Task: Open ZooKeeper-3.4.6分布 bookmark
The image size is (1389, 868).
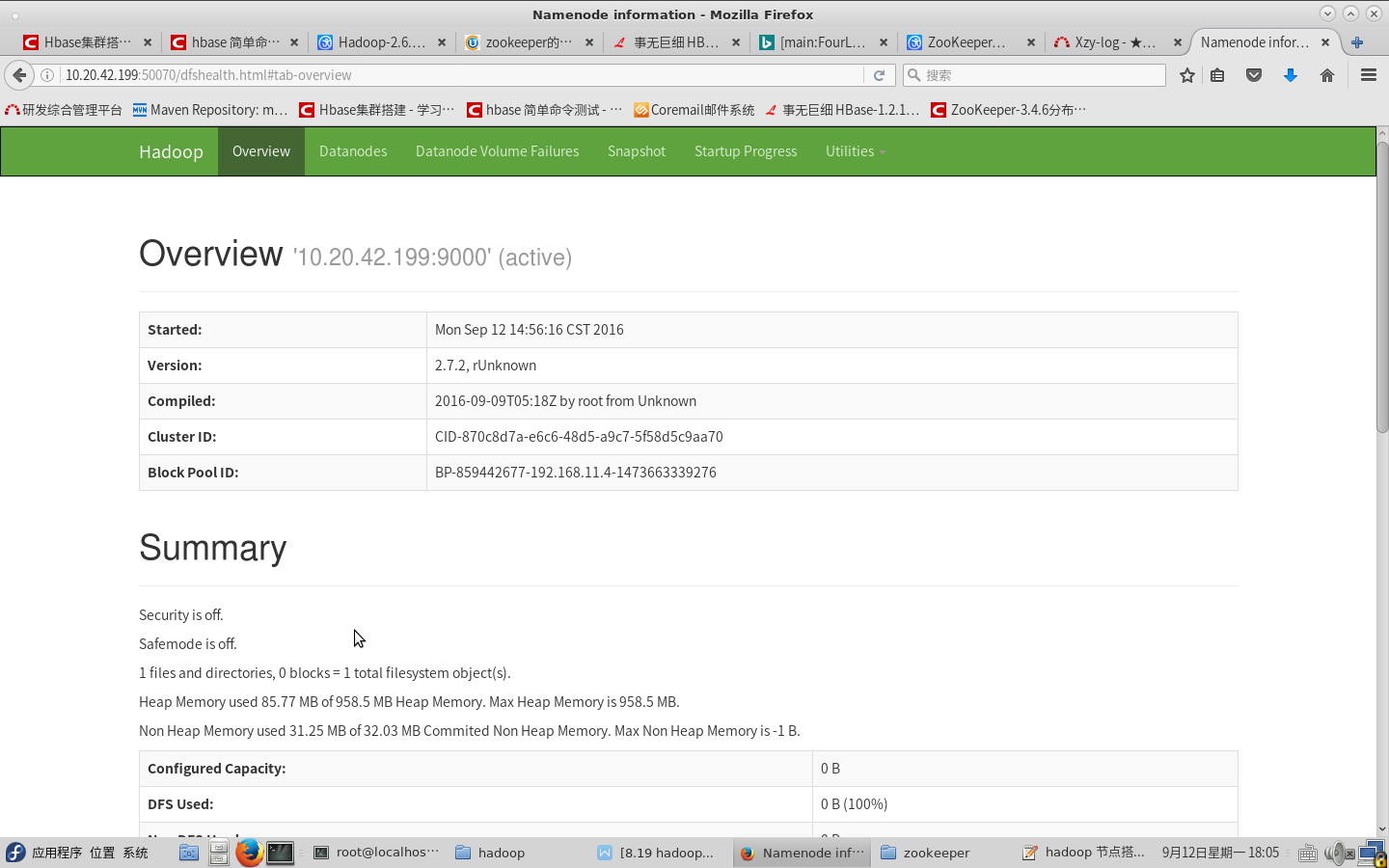Action: pos(1008,110)
